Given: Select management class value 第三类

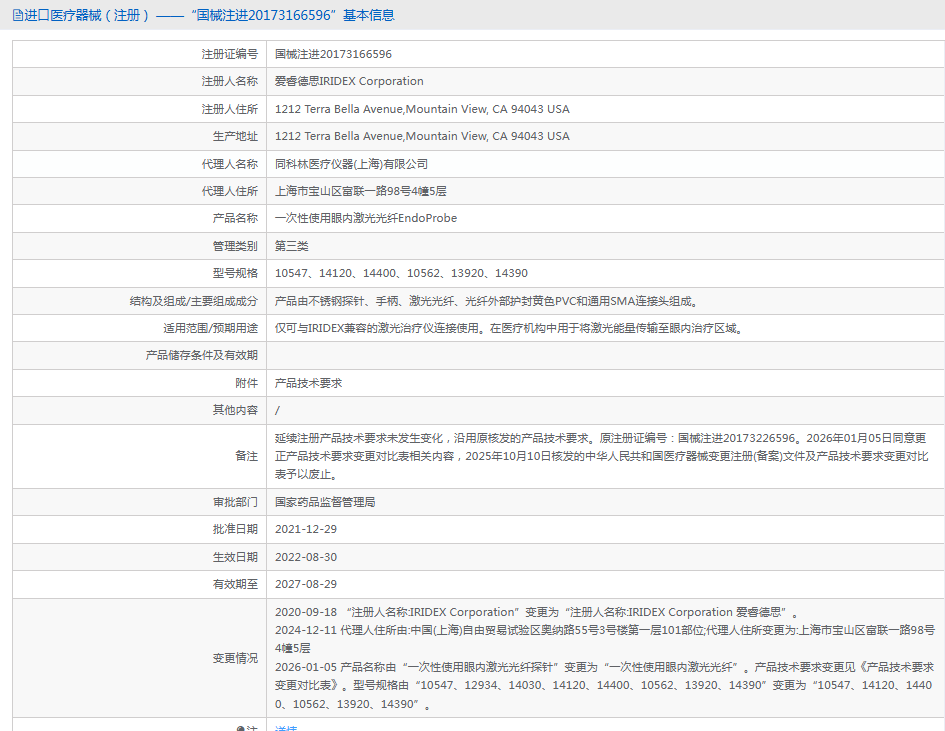Looking at the screenshot, I should (292, 246).
